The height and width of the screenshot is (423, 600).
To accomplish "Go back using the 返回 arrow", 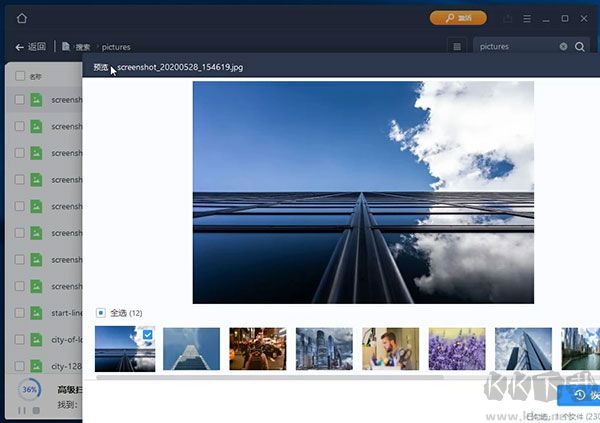I will tap(30, 47).
